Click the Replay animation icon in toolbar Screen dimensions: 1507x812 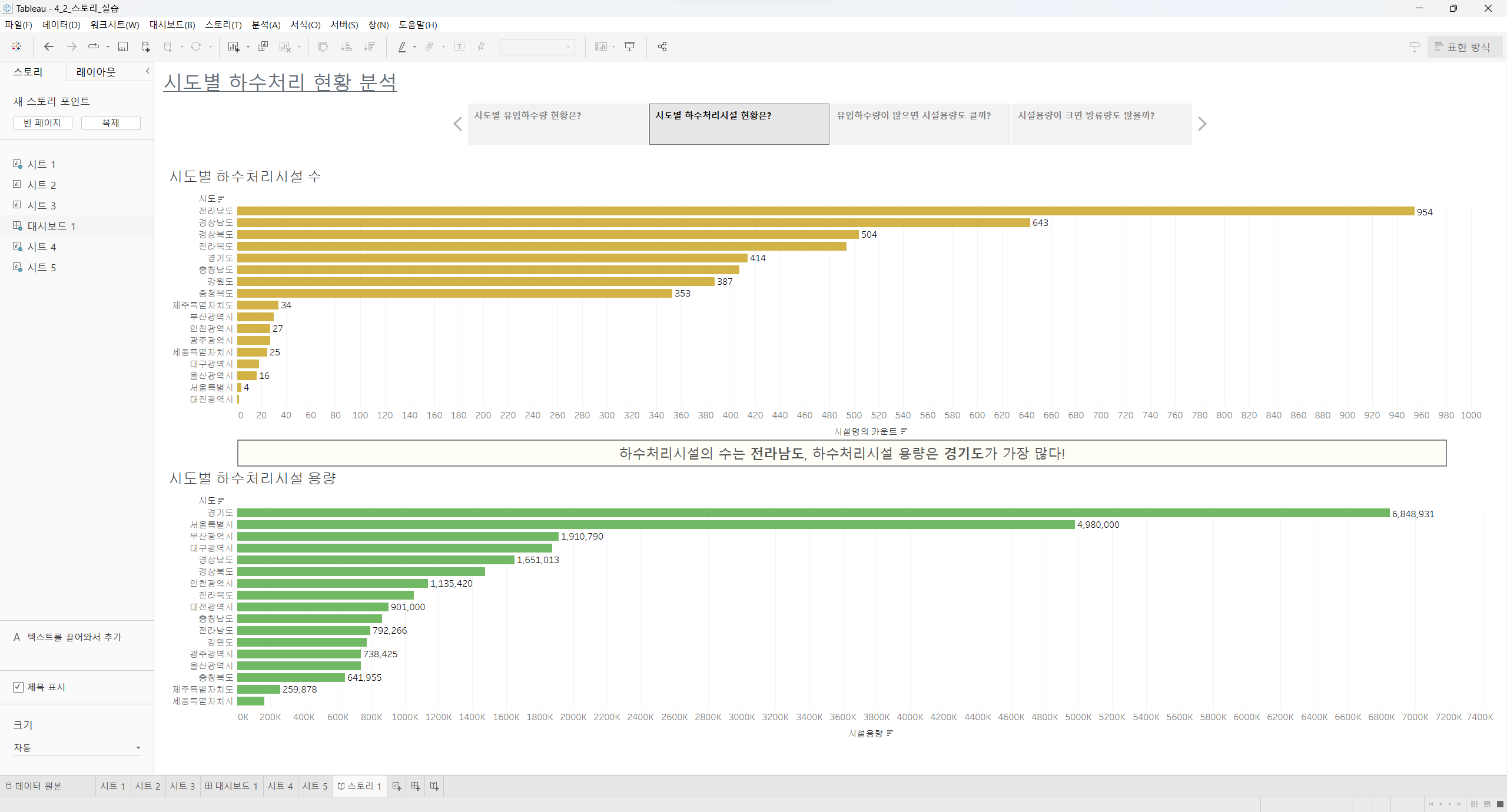pyautogui.click(x=94, y=46)
